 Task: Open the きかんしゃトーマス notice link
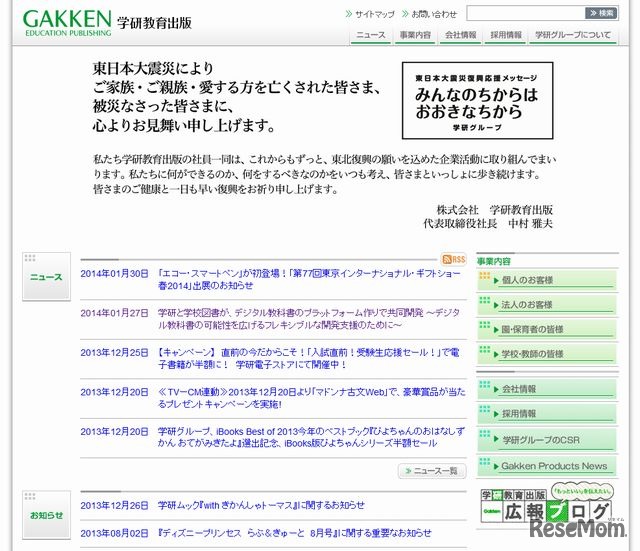tap(261, 505)
